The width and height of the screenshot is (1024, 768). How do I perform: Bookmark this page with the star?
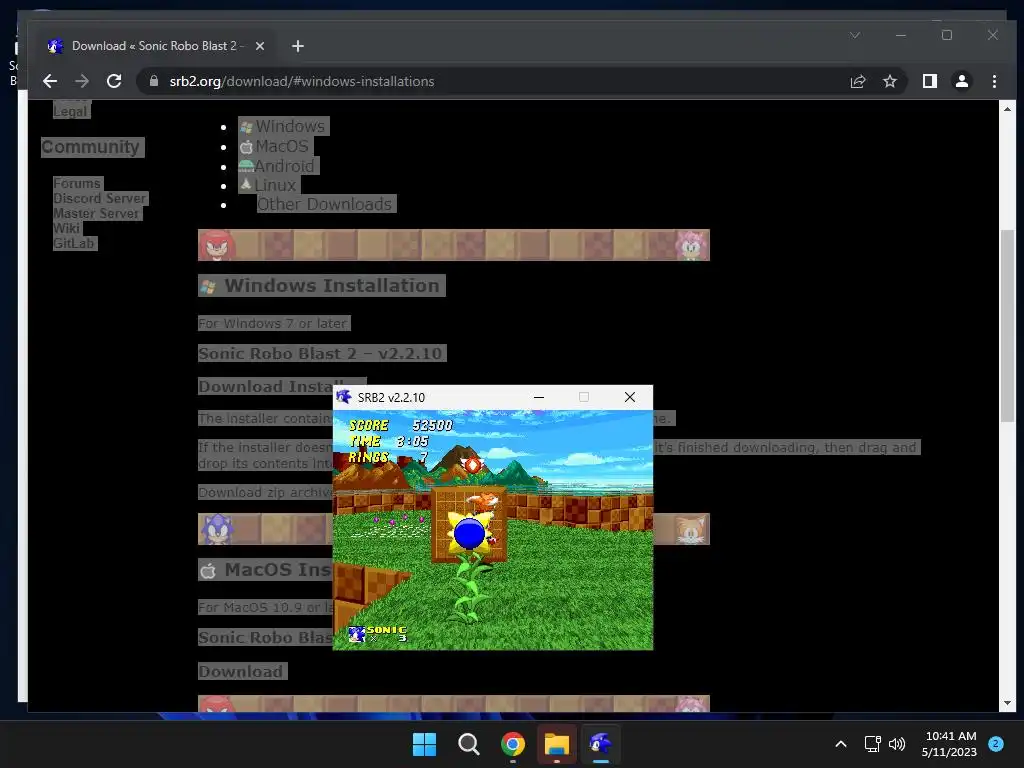[889, 81]
